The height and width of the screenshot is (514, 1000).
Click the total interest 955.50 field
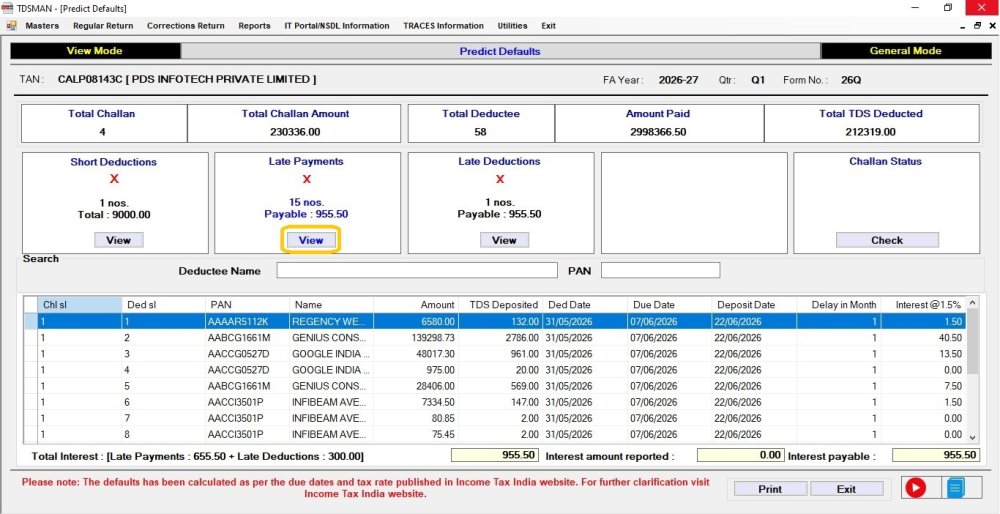494,455
